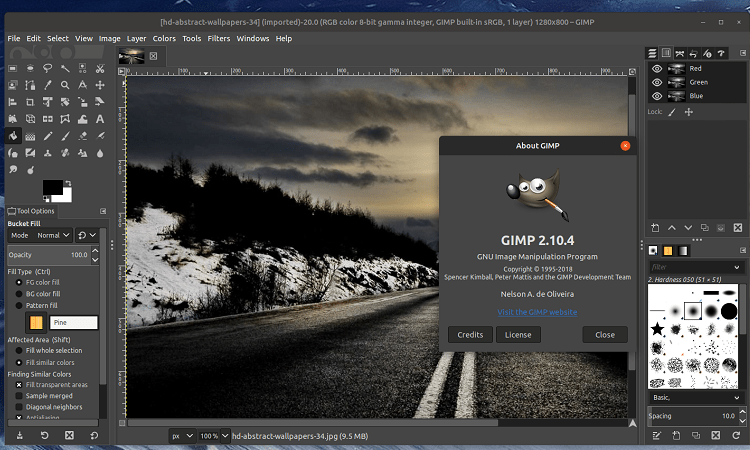
Task: Select the Smudge tool
Action: click(13, 170)
